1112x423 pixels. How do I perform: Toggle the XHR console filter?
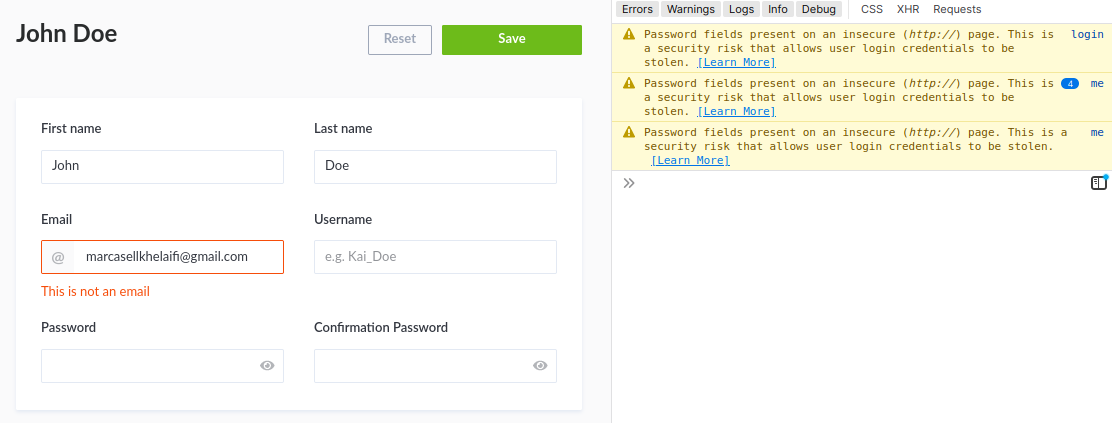click(x=908, y=9)
